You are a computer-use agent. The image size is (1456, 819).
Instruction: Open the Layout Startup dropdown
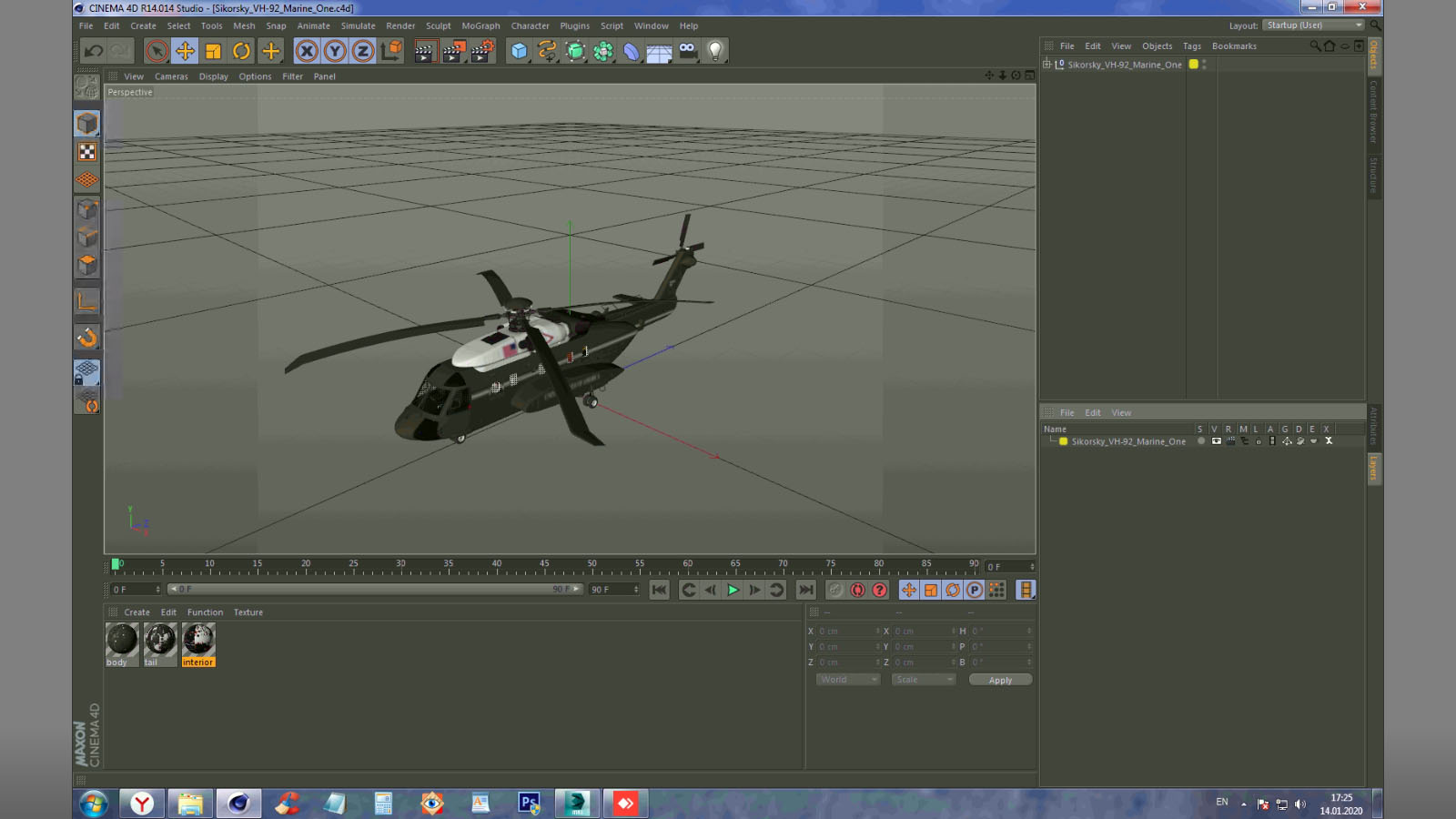(1314, 25)
